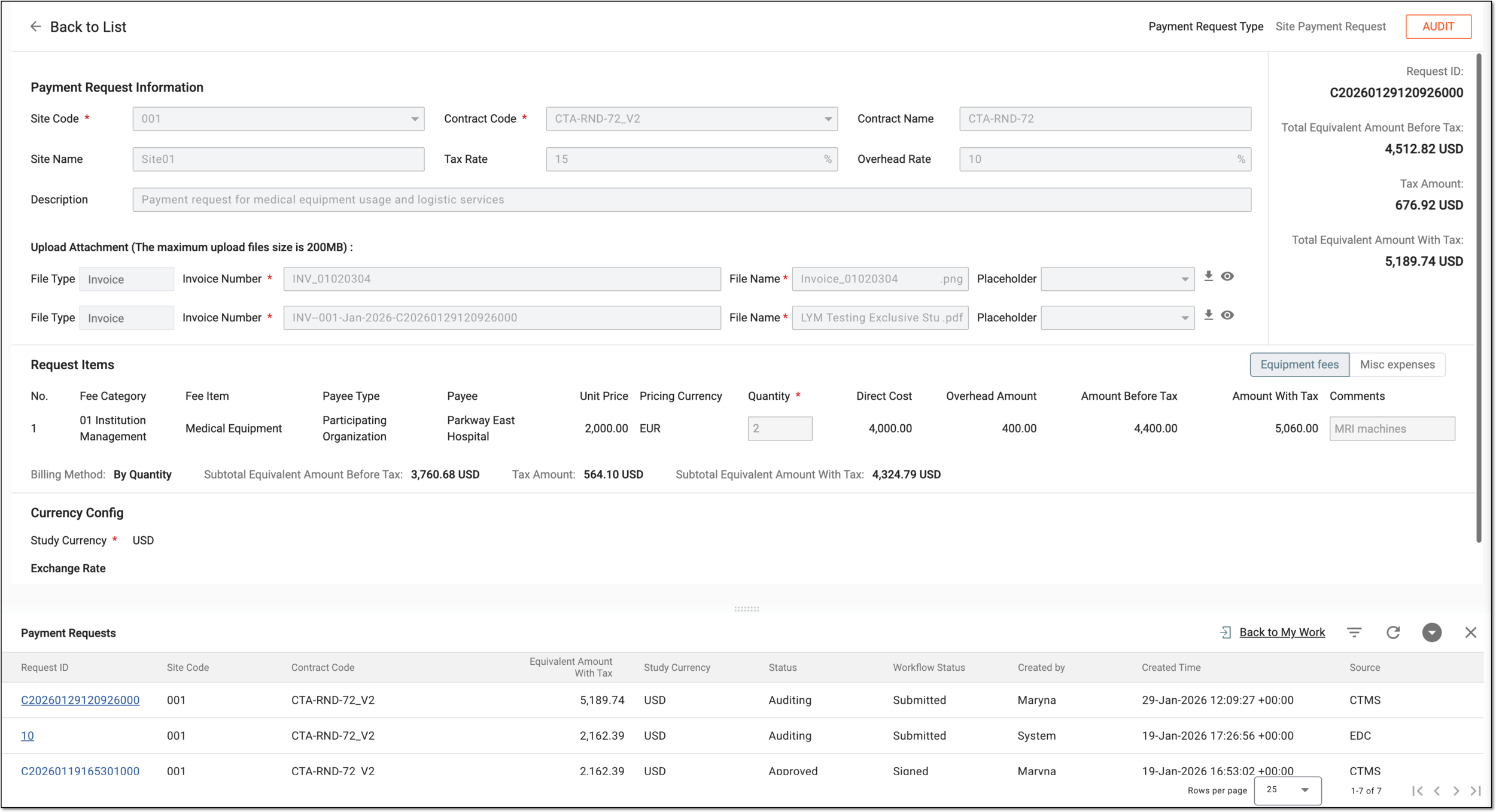
Task: Preview the Invoice_01020304 file with eye icon
Action: click(1227, 276)
